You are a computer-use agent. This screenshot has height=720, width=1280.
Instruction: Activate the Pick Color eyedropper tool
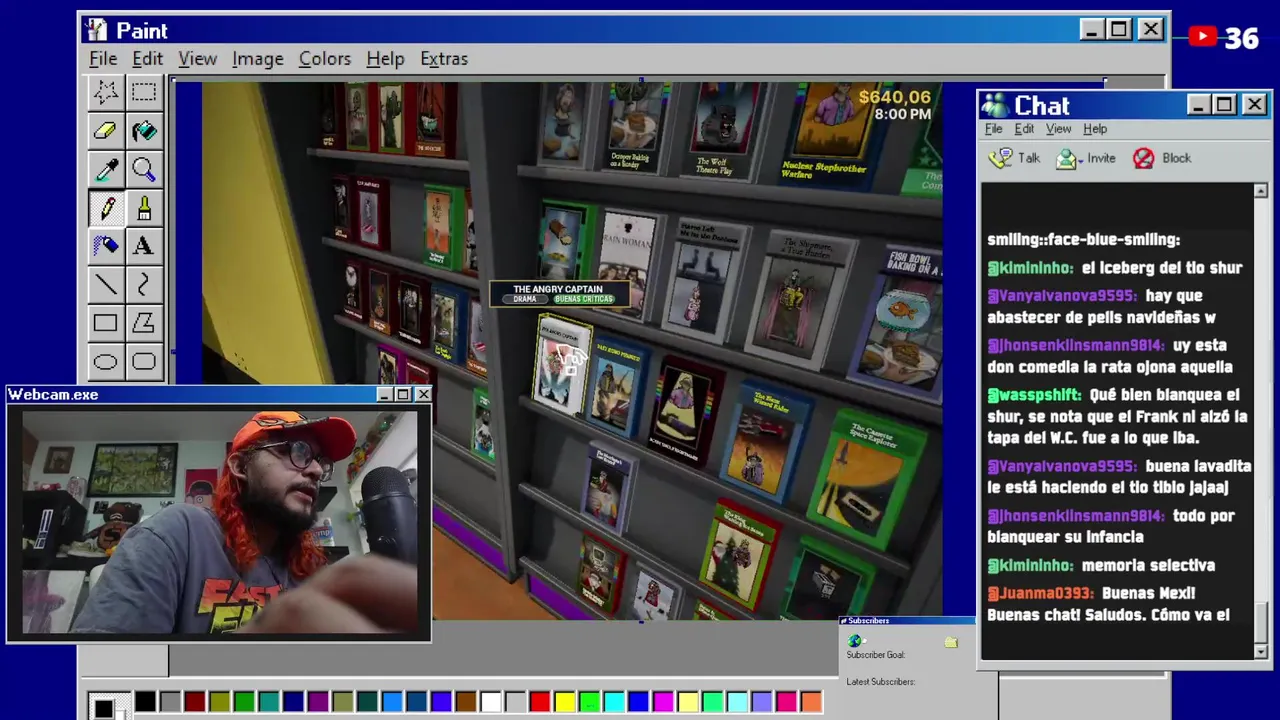click(x=105, y=170)
